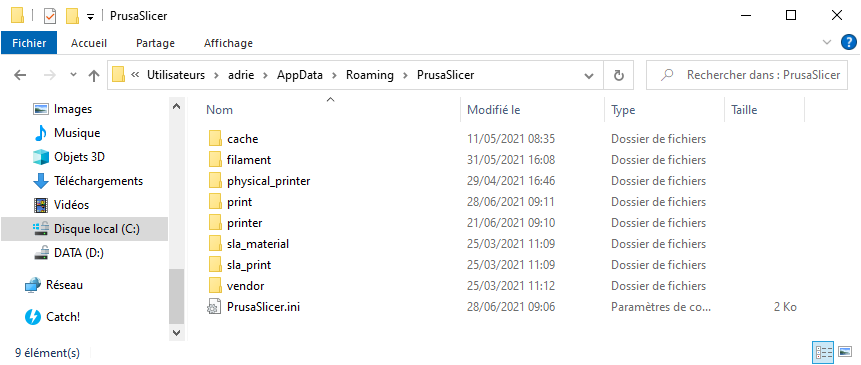Image resolution: width=861 pixels, height=365 pixels.
Task: Click the Up one level arrow
Action: click(x=94, y=76)
